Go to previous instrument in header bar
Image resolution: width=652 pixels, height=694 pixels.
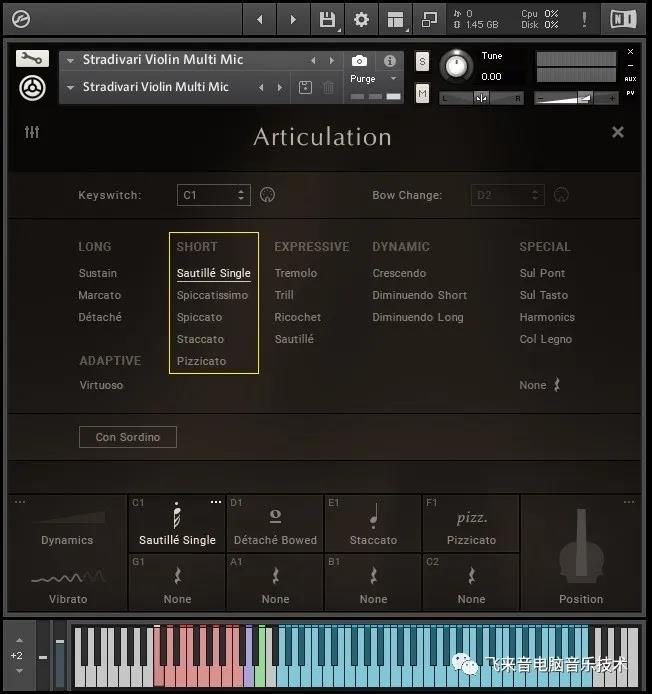[260, 19]
